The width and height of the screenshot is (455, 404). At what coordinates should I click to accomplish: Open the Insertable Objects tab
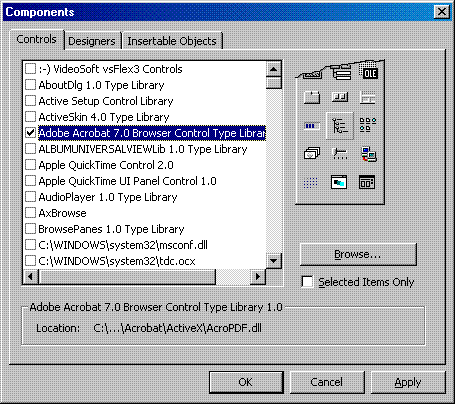172,41
